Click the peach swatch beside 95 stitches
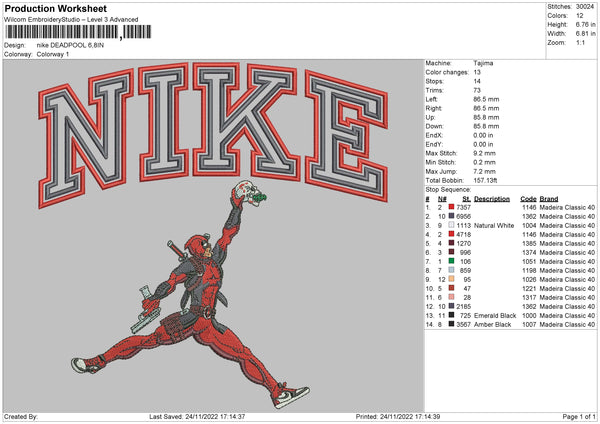600x424 pixels. click(x=452, y=279)
